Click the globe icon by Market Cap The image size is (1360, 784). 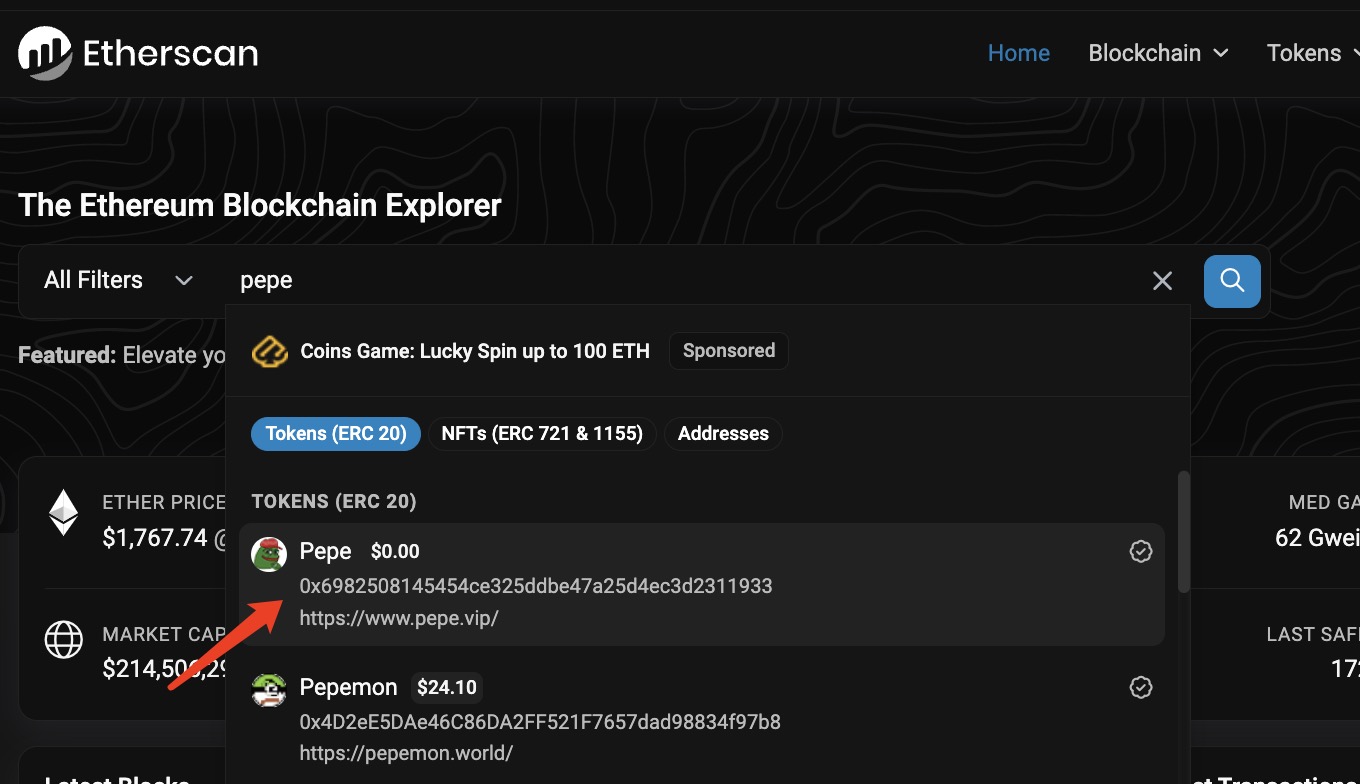[64, 640]
